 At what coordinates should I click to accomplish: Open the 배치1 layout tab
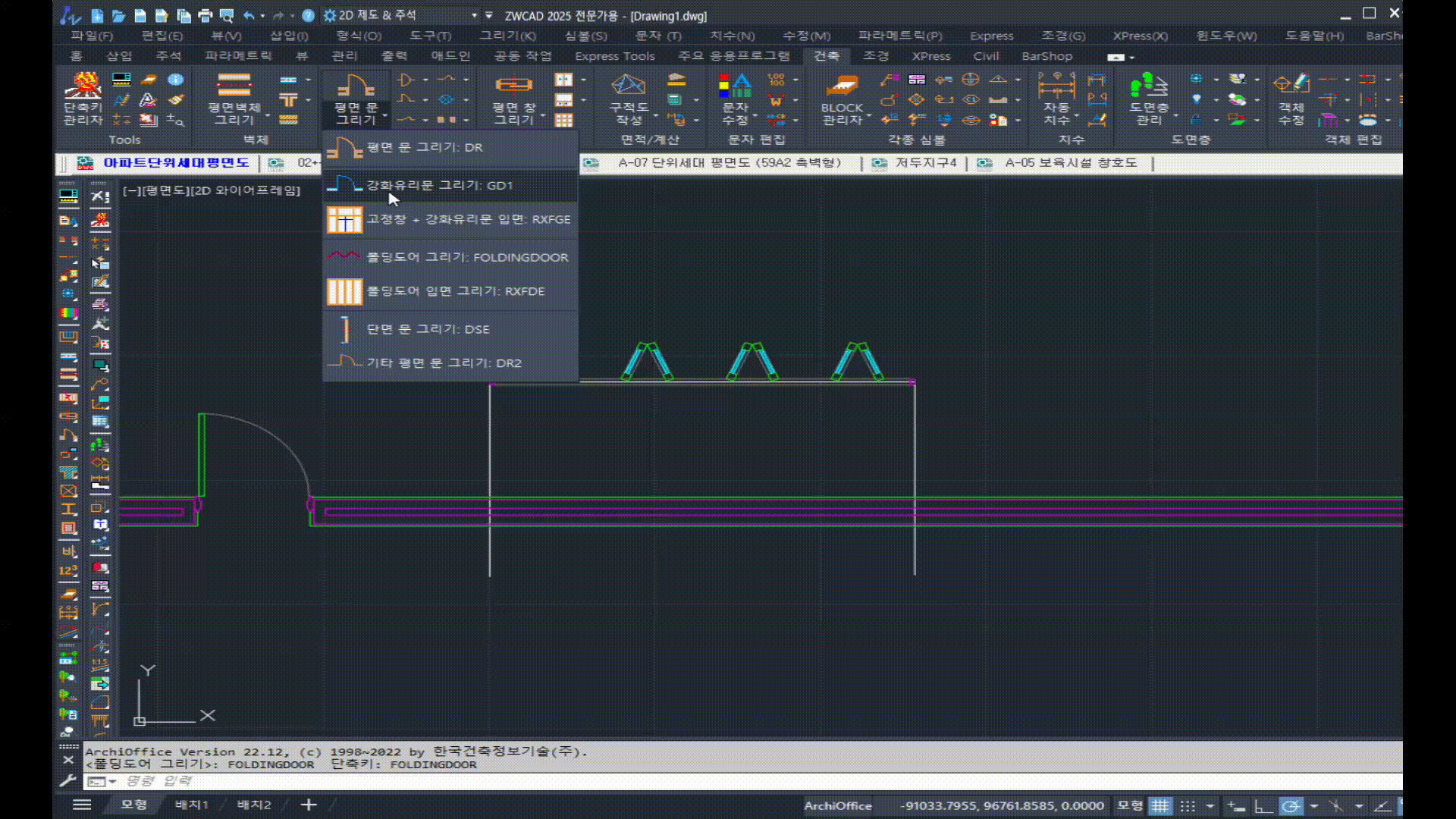pyautogui.click(x=191, y=805)
